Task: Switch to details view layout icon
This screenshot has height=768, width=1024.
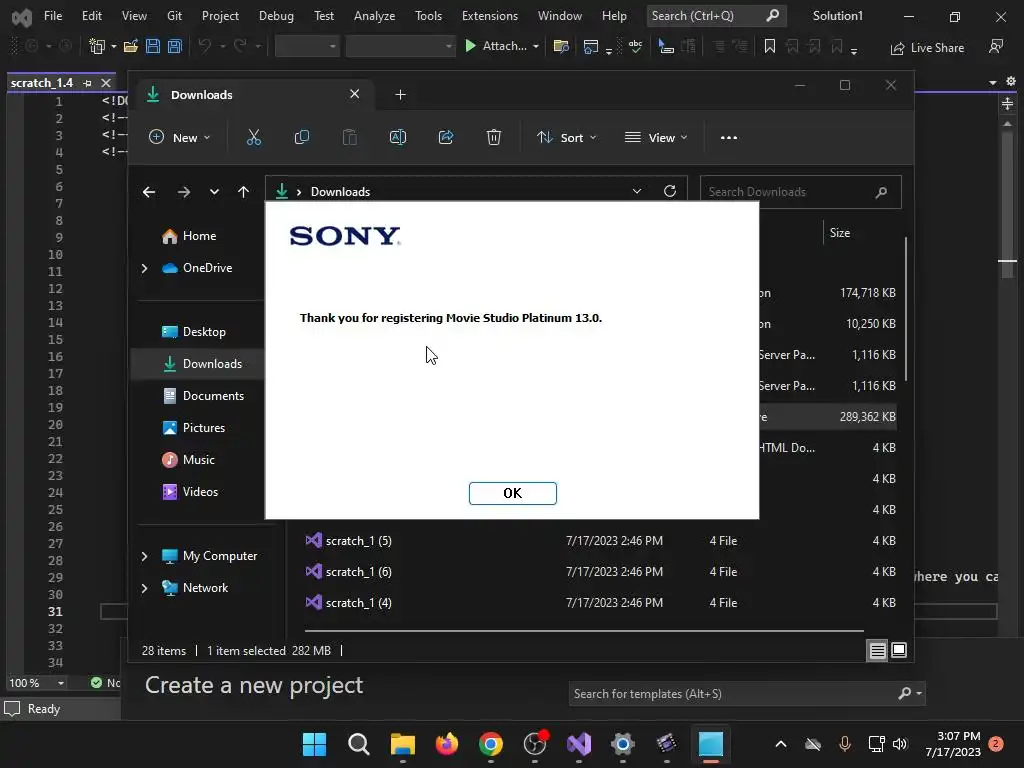Action: tap(877, 650)
